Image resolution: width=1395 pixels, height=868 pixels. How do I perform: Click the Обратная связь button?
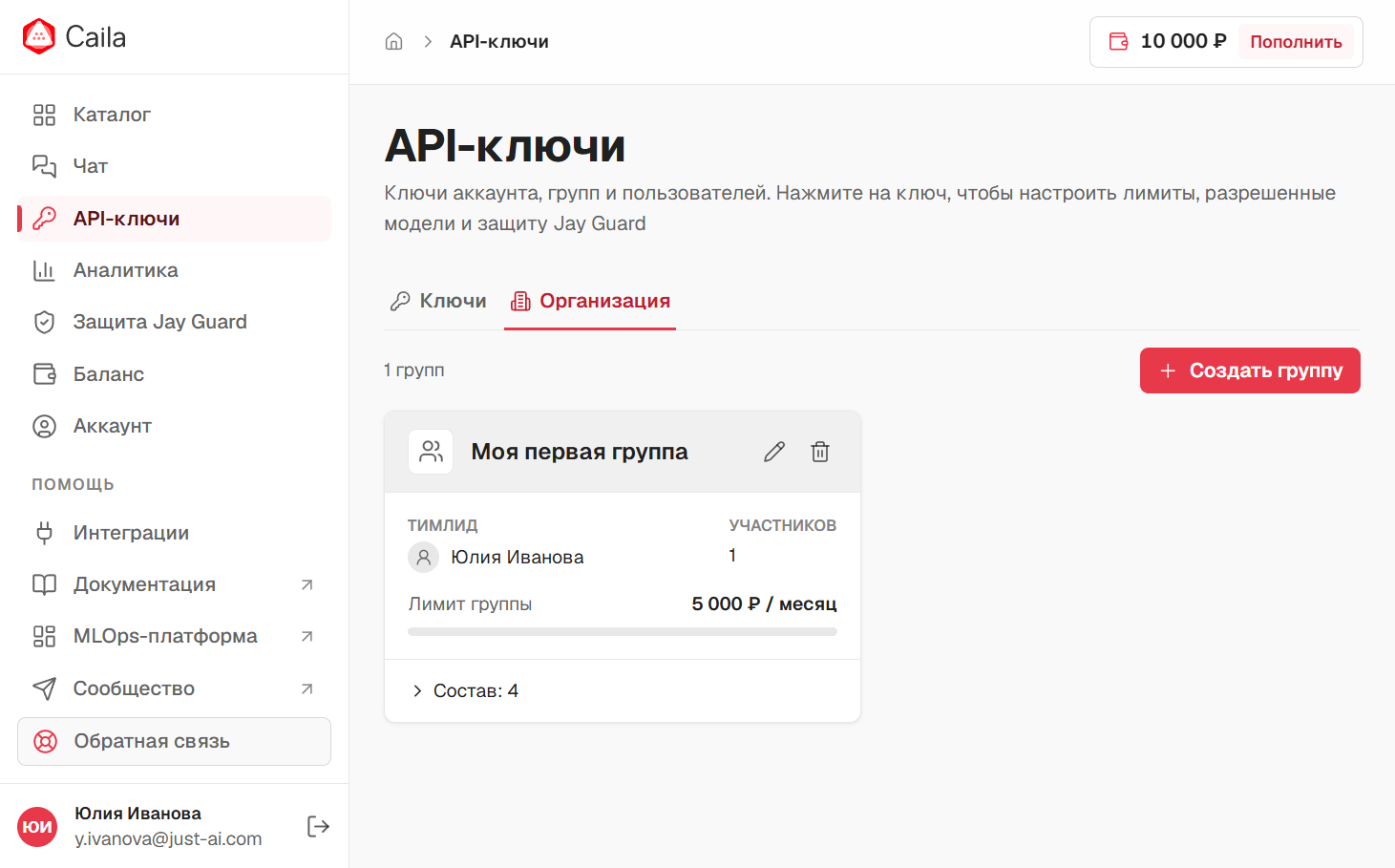pos(174,741)
